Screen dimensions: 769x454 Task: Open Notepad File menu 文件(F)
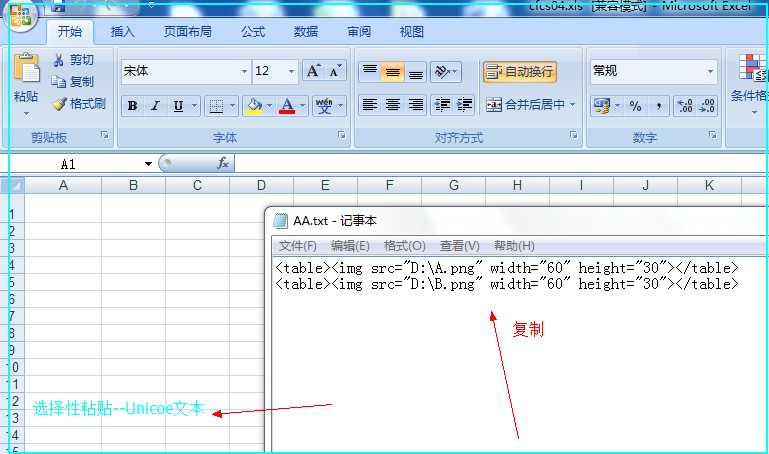click(x=298, y=246)
